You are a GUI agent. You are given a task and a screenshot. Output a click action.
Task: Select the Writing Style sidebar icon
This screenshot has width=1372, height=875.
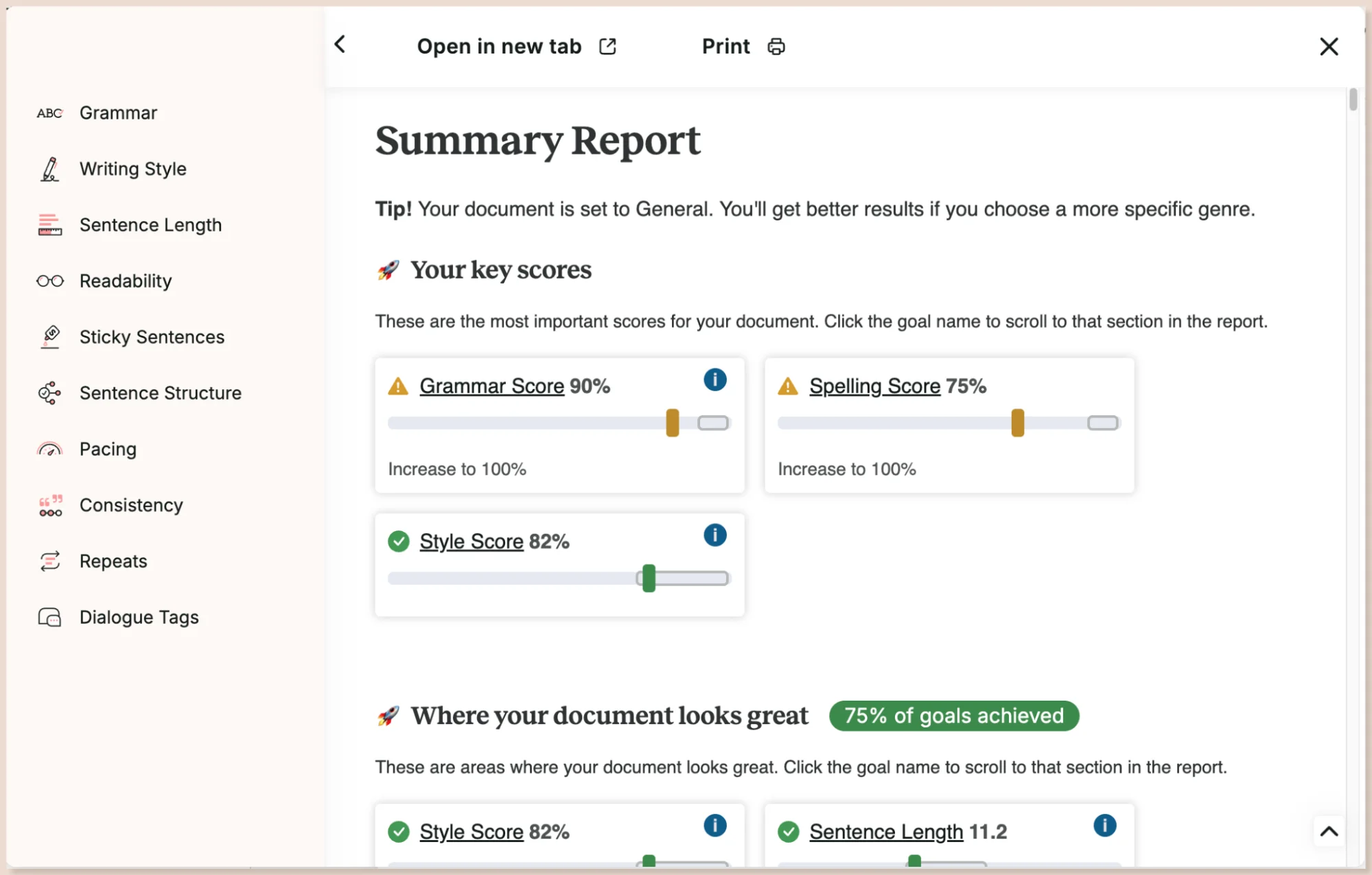click(49, 169)
